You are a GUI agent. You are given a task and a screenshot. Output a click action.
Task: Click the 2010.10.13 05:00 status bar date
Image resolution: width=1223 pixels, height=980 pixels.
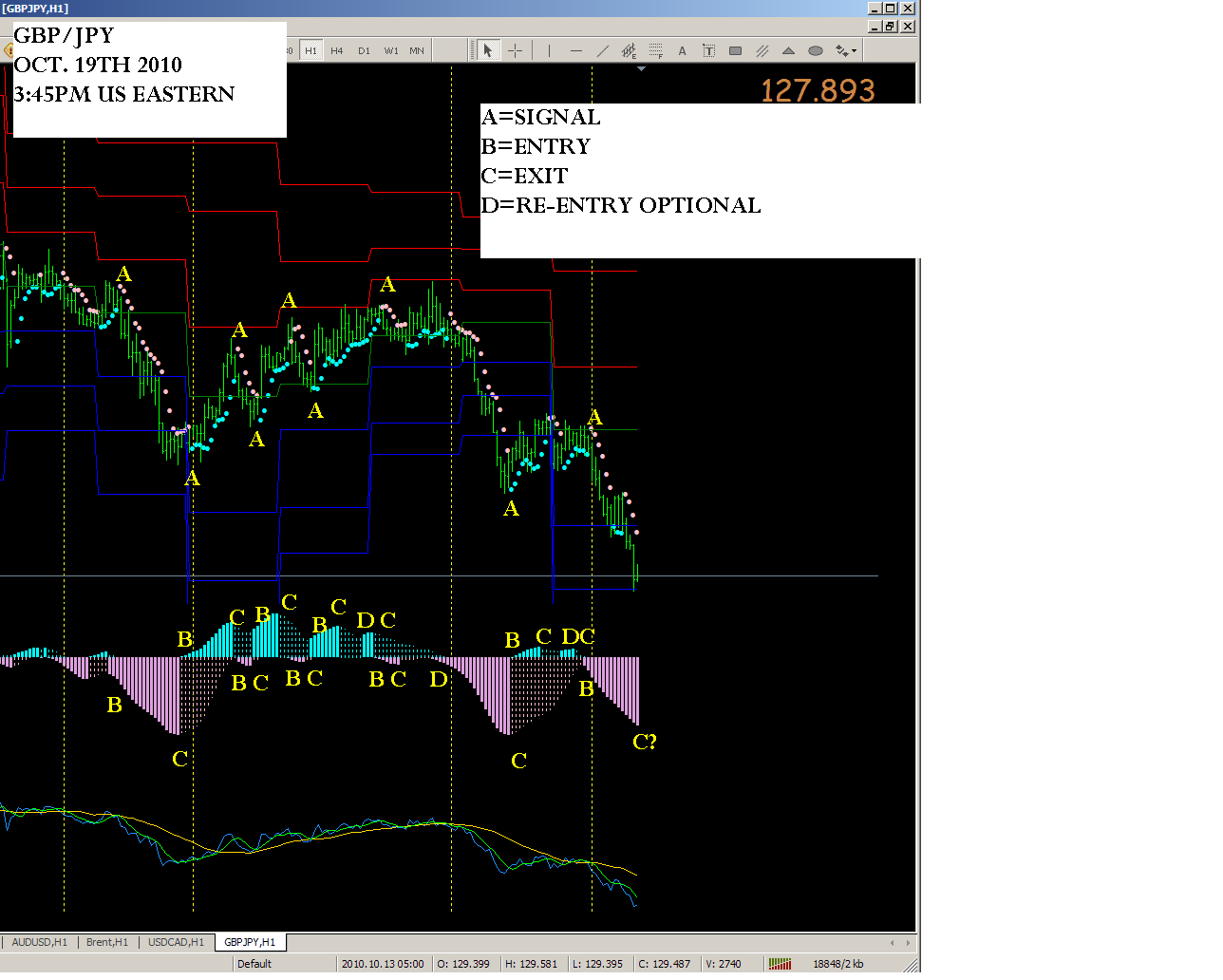(383, 964)
